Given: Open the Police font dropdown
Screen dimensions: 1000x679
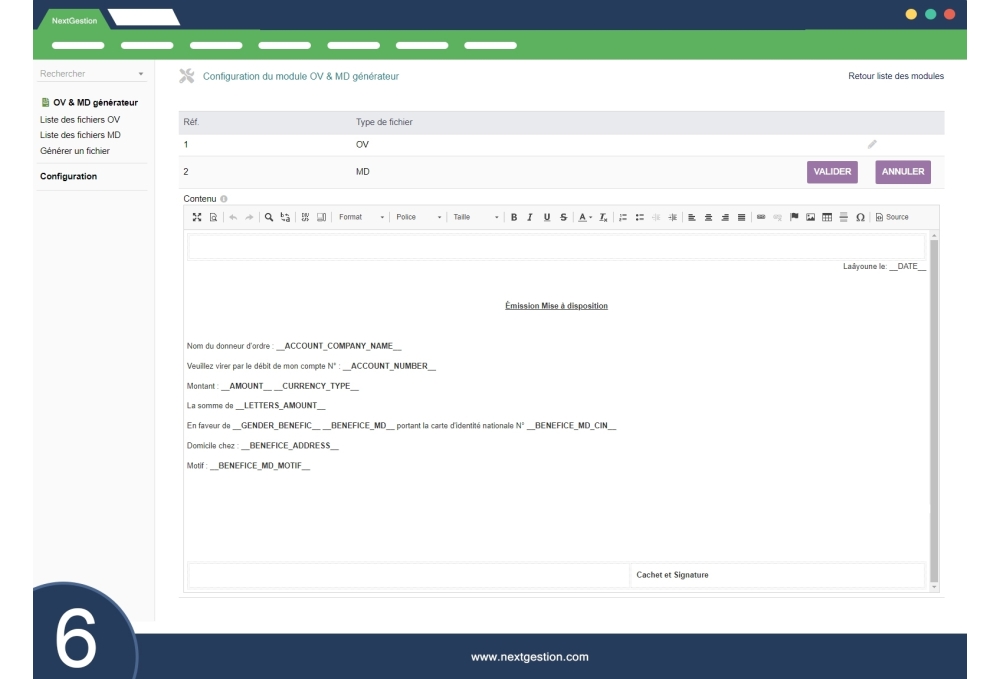Looking at the screenshot, I should click(418, 217).
